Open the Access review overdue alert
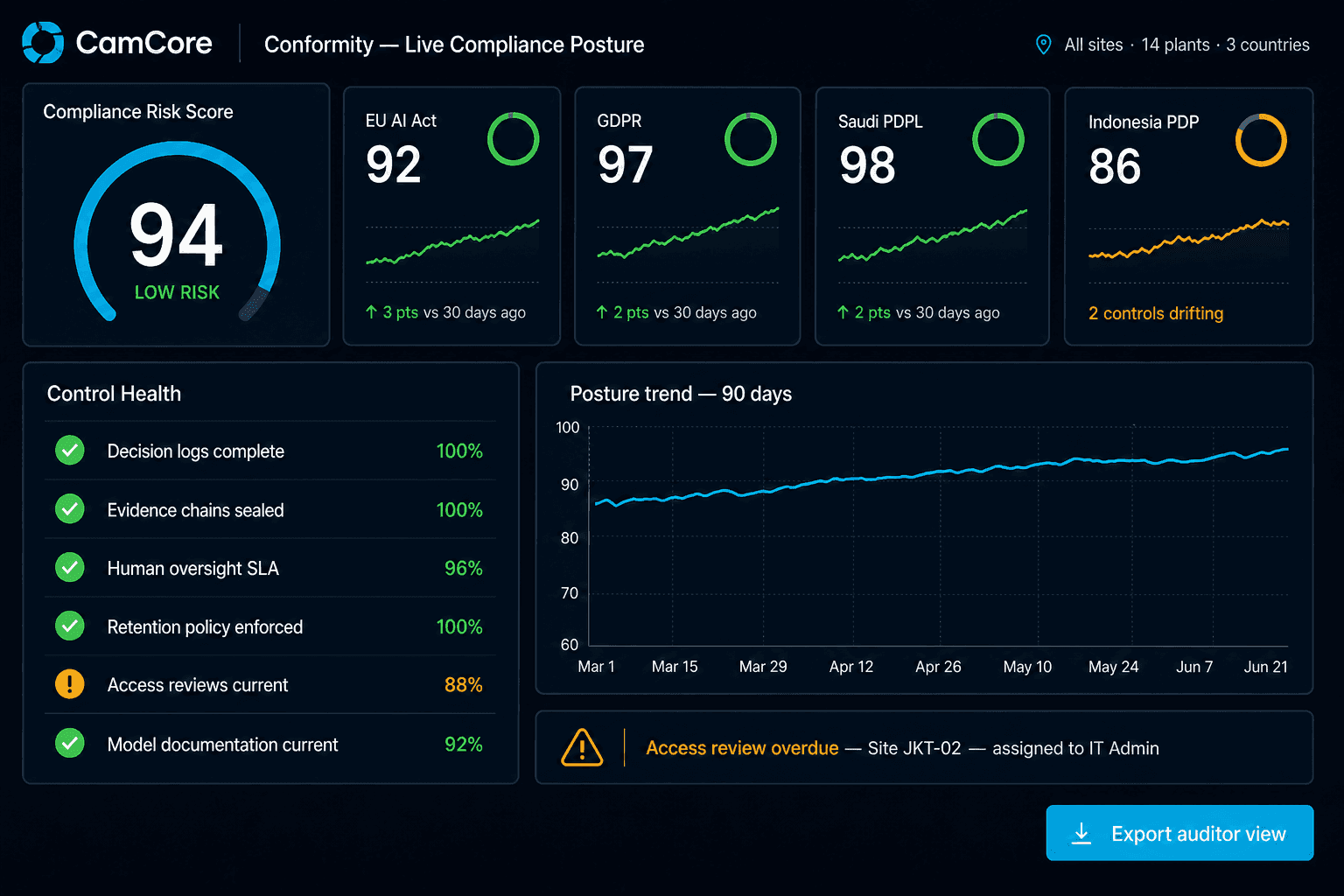 tap(924, 748)
